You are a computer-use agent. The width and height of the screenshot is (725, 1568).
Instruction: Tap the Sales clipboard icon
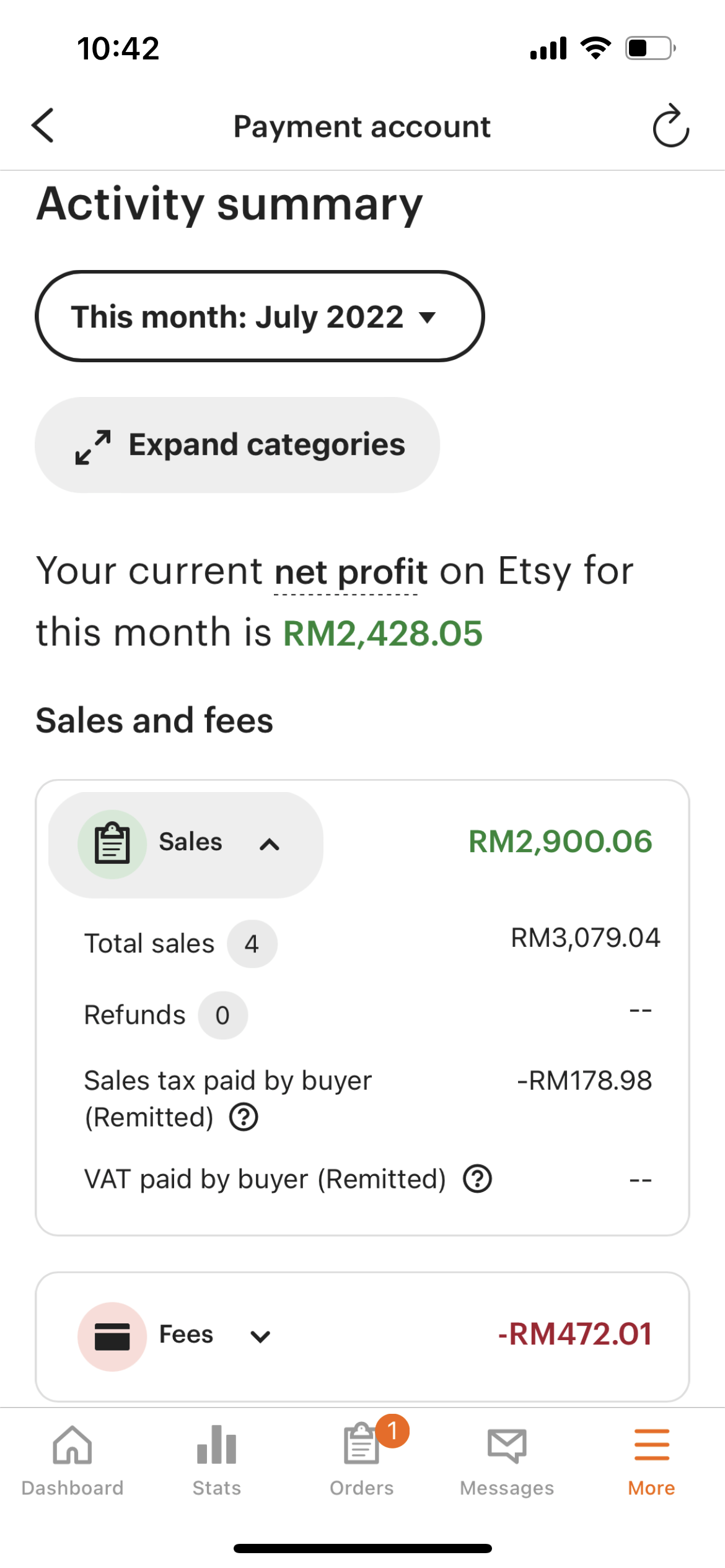[x=112, y=844]
